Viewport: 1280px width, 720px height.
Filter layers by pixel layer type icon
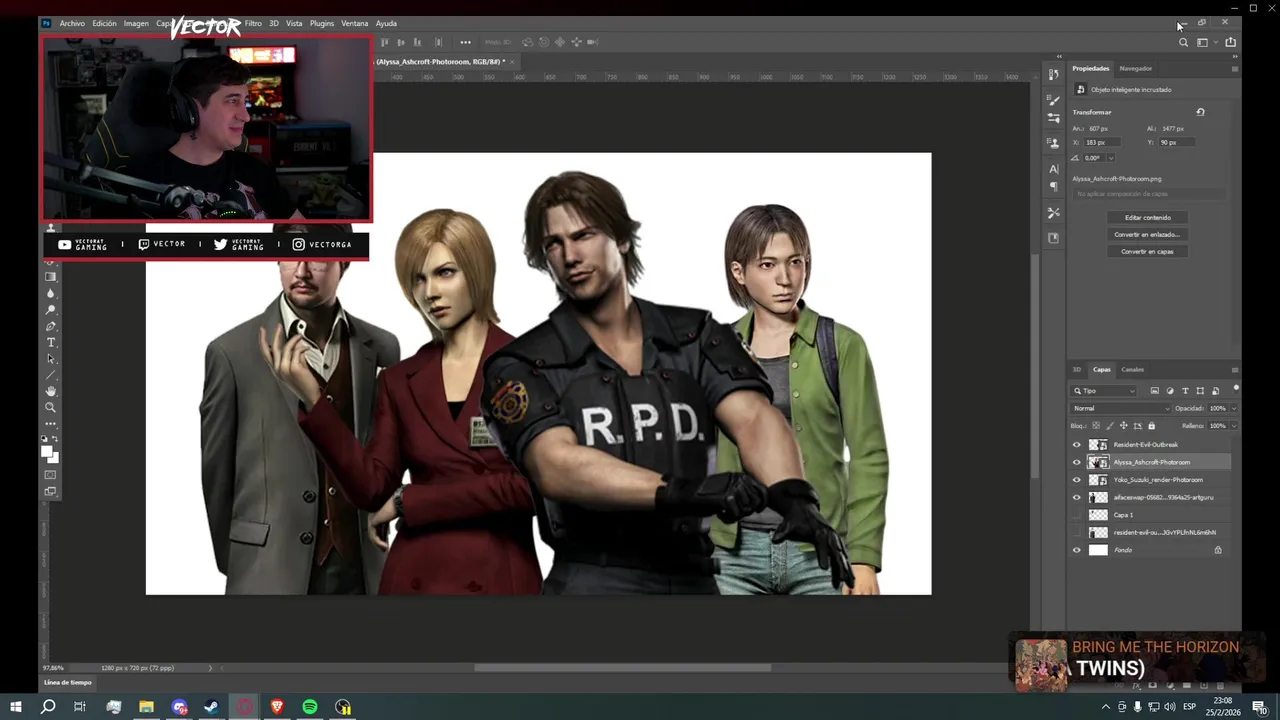click(1155, 391)
